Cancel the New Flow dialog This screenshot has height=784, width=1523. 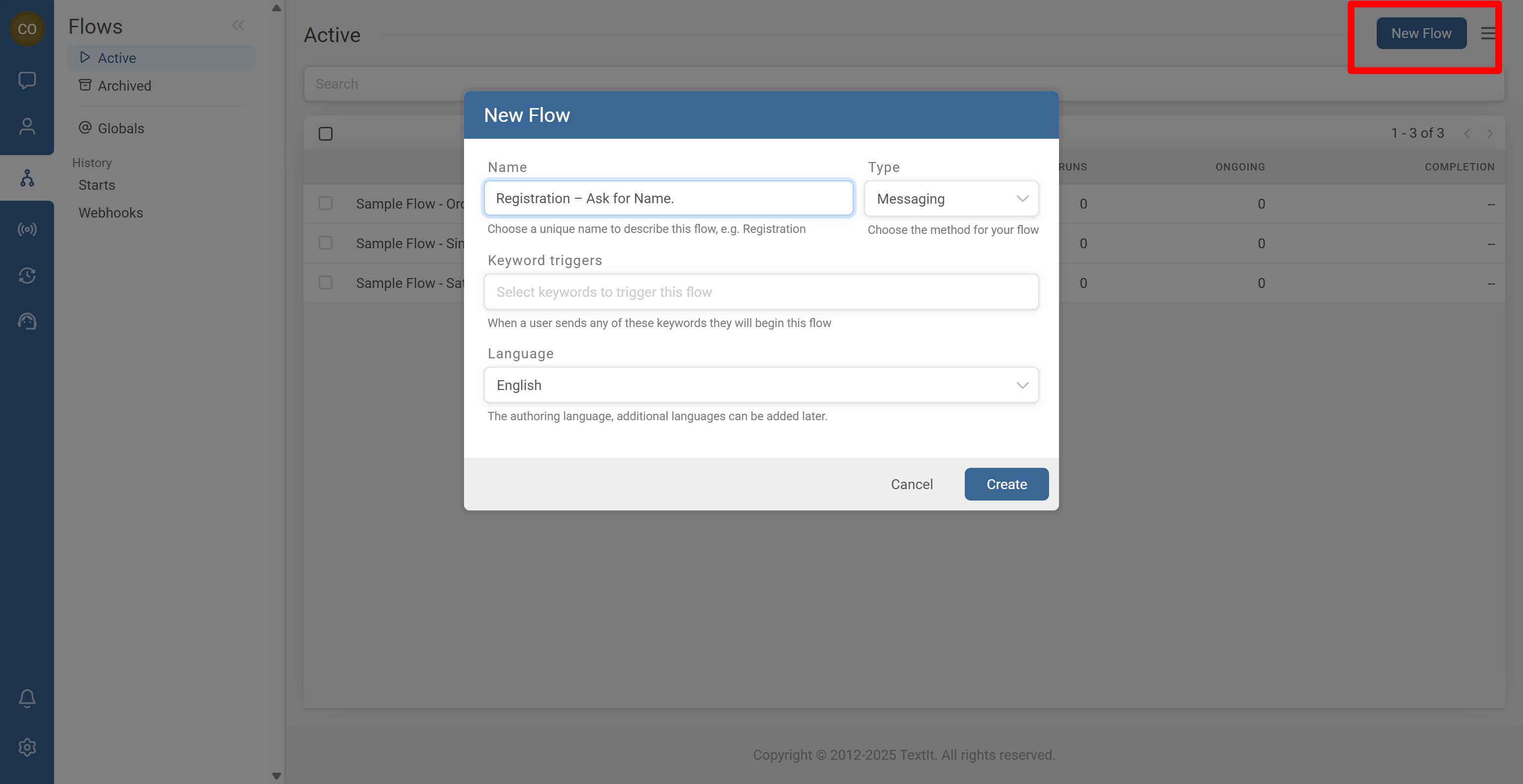coord(911,484)
